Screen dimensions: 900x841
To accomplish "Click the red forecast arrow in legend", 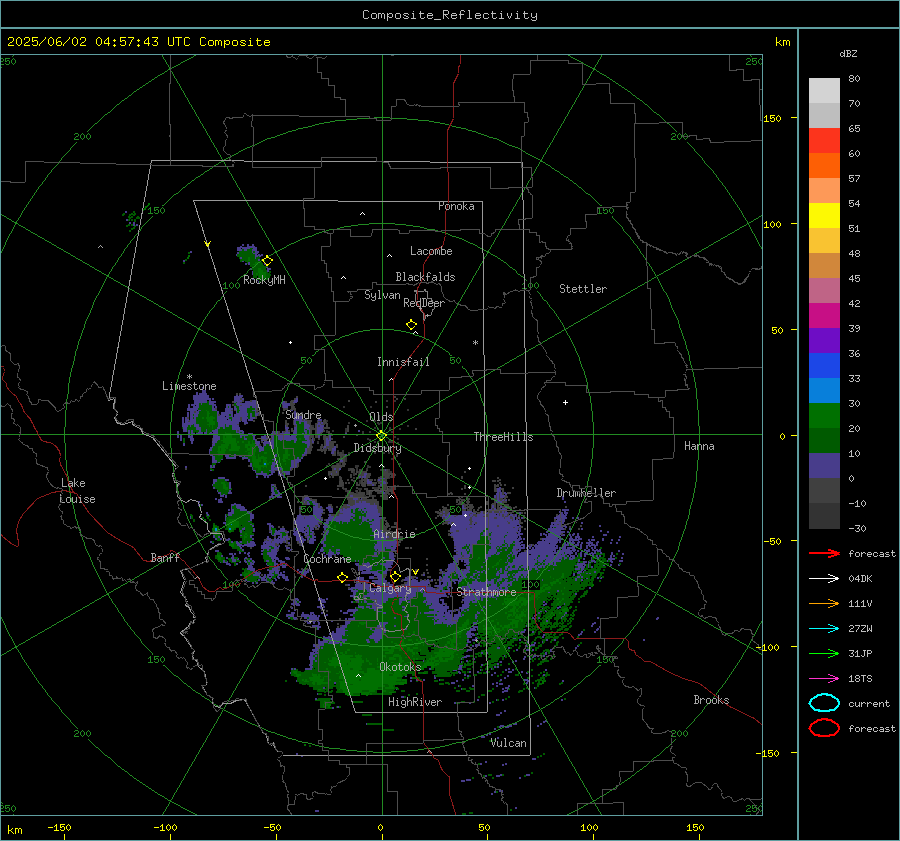I will pyautogui.click(x=824, y=553).
